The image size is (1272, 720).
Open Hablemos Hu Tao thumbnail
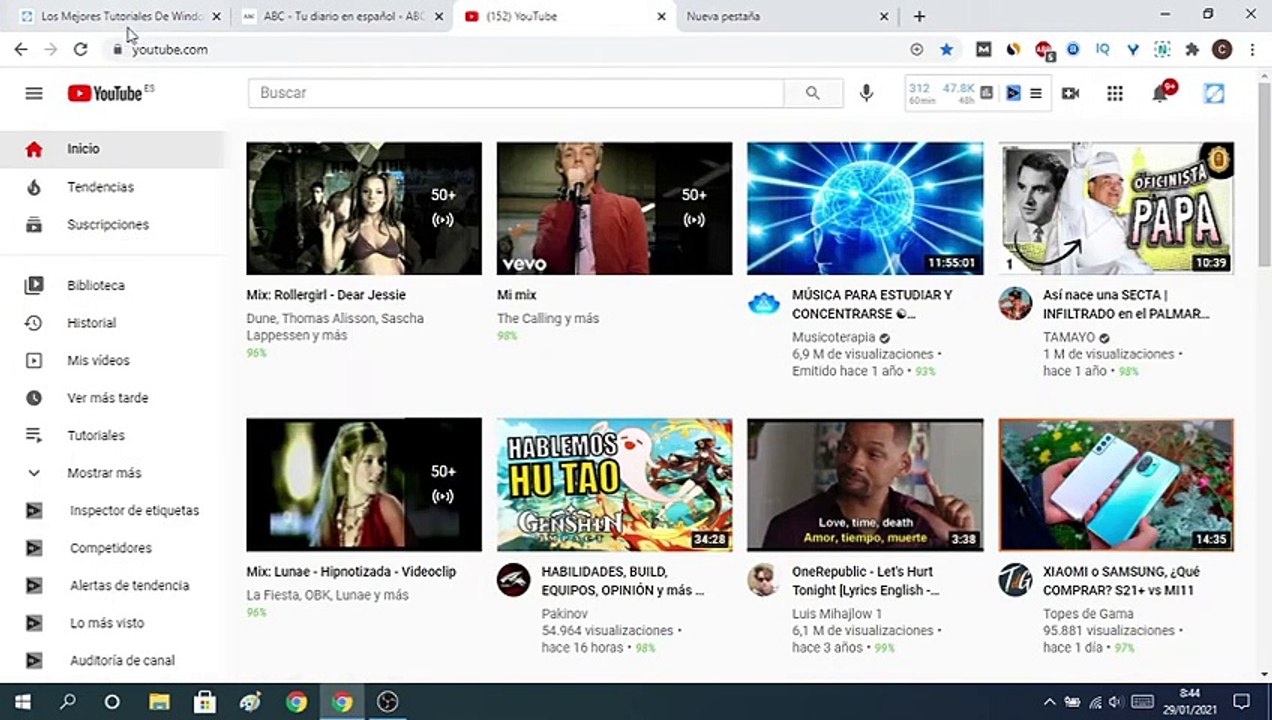pos(614,485)
